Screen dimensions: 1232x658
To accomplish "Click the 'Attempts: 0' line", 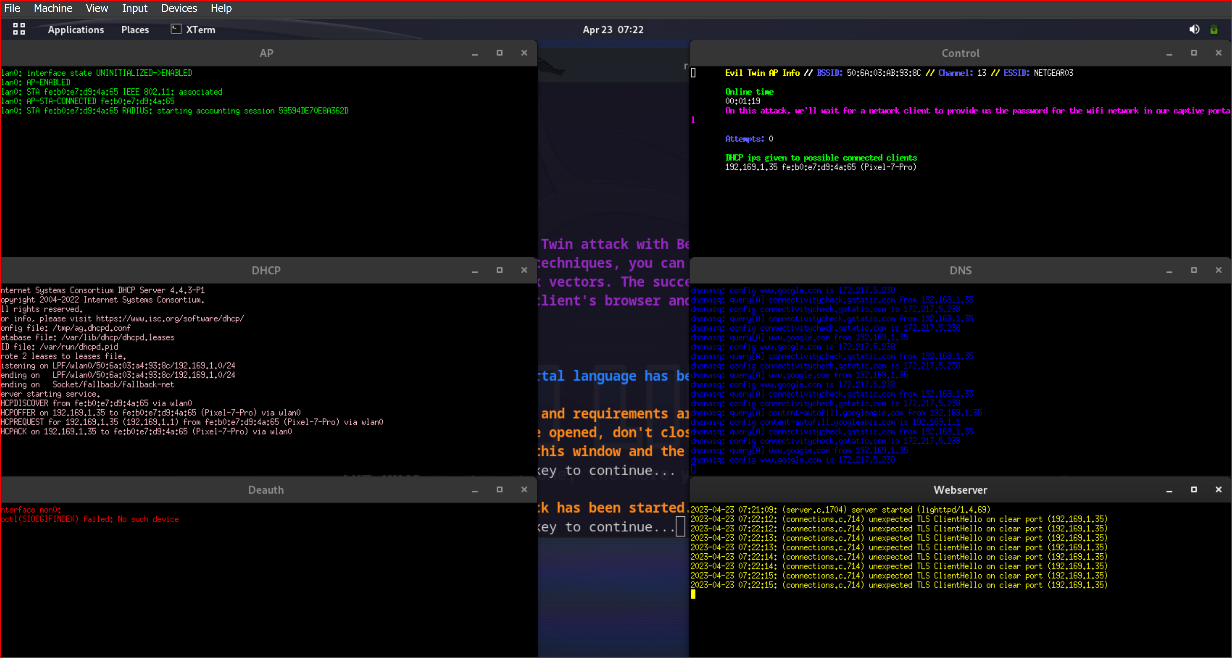I will [749, 139].
